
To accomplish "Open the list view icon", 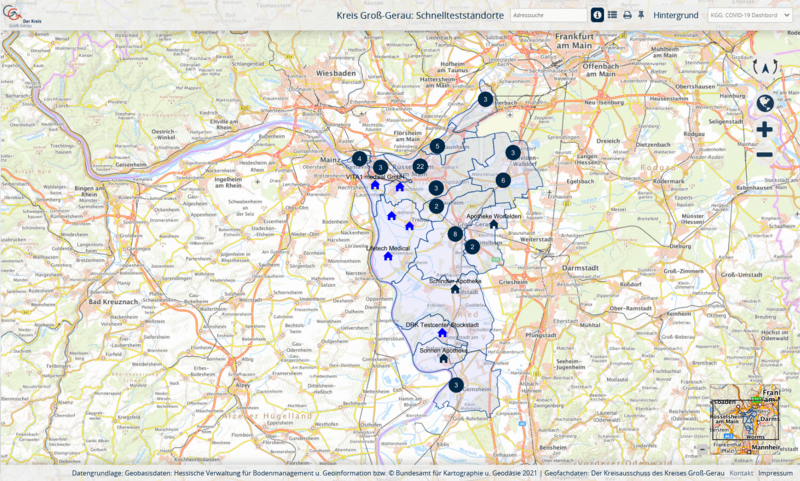I will click(612, 15).
